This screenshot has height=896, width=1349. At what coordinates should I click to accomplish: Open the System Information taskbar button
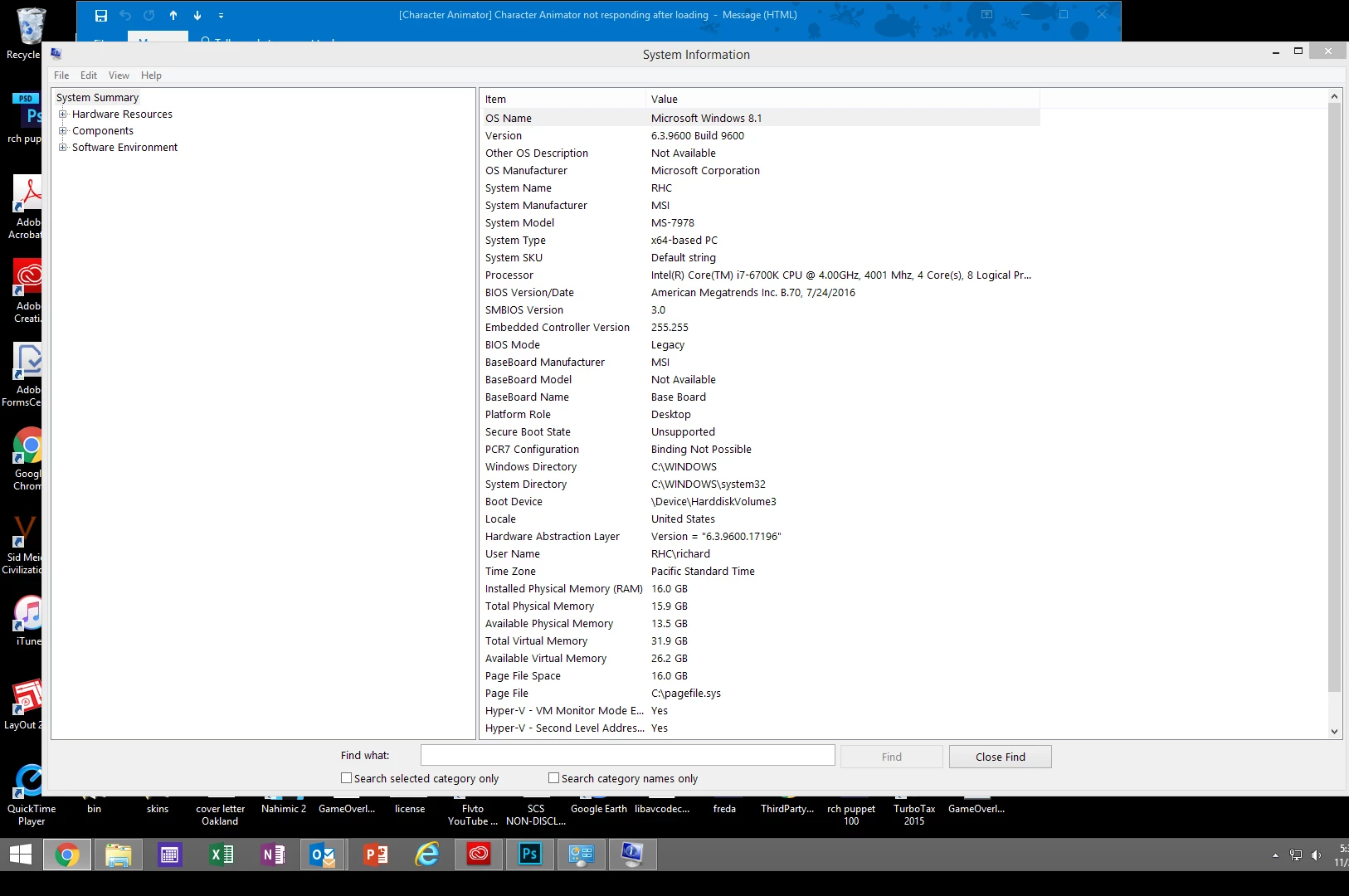click(632, 855)
